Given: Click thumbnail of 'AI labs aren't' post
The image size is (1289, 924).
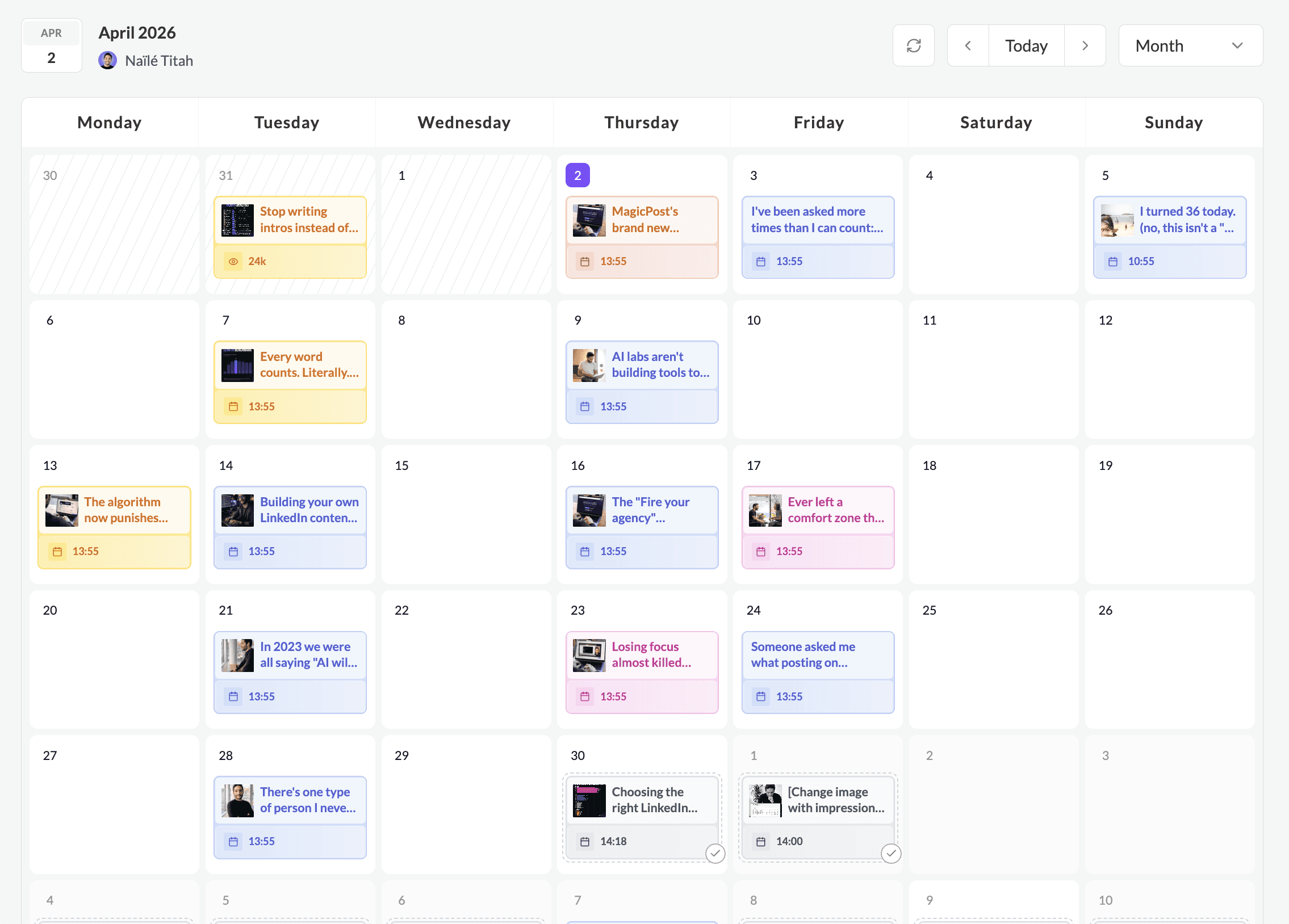Looking at the screenshot, I should 589,365.
